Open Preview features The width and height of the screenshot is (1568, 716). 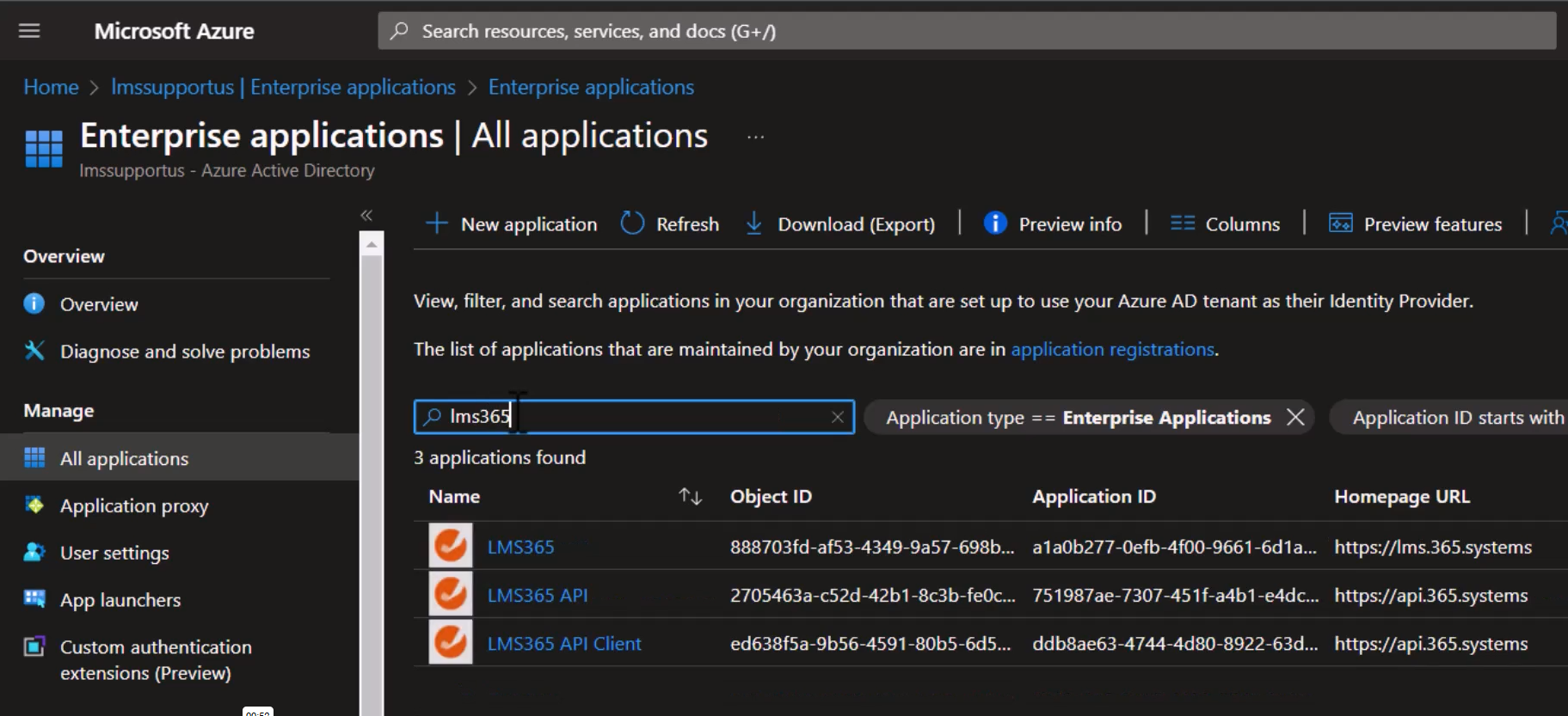click(x=1415, y=223)
